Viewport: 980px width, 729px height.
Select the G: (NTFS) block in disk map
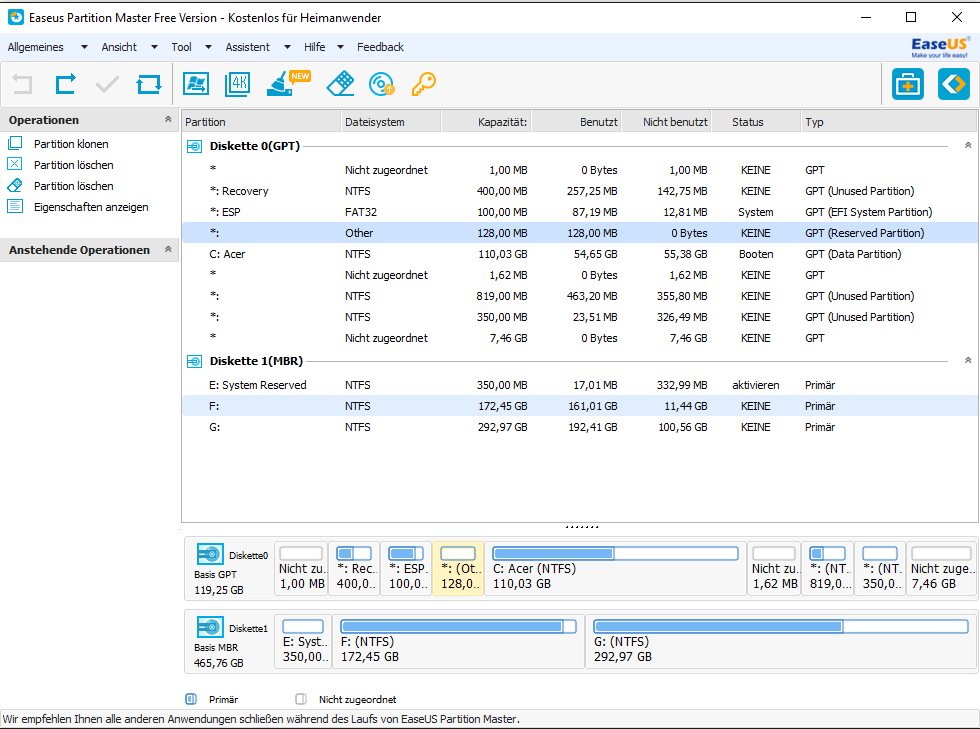[781, 642]
